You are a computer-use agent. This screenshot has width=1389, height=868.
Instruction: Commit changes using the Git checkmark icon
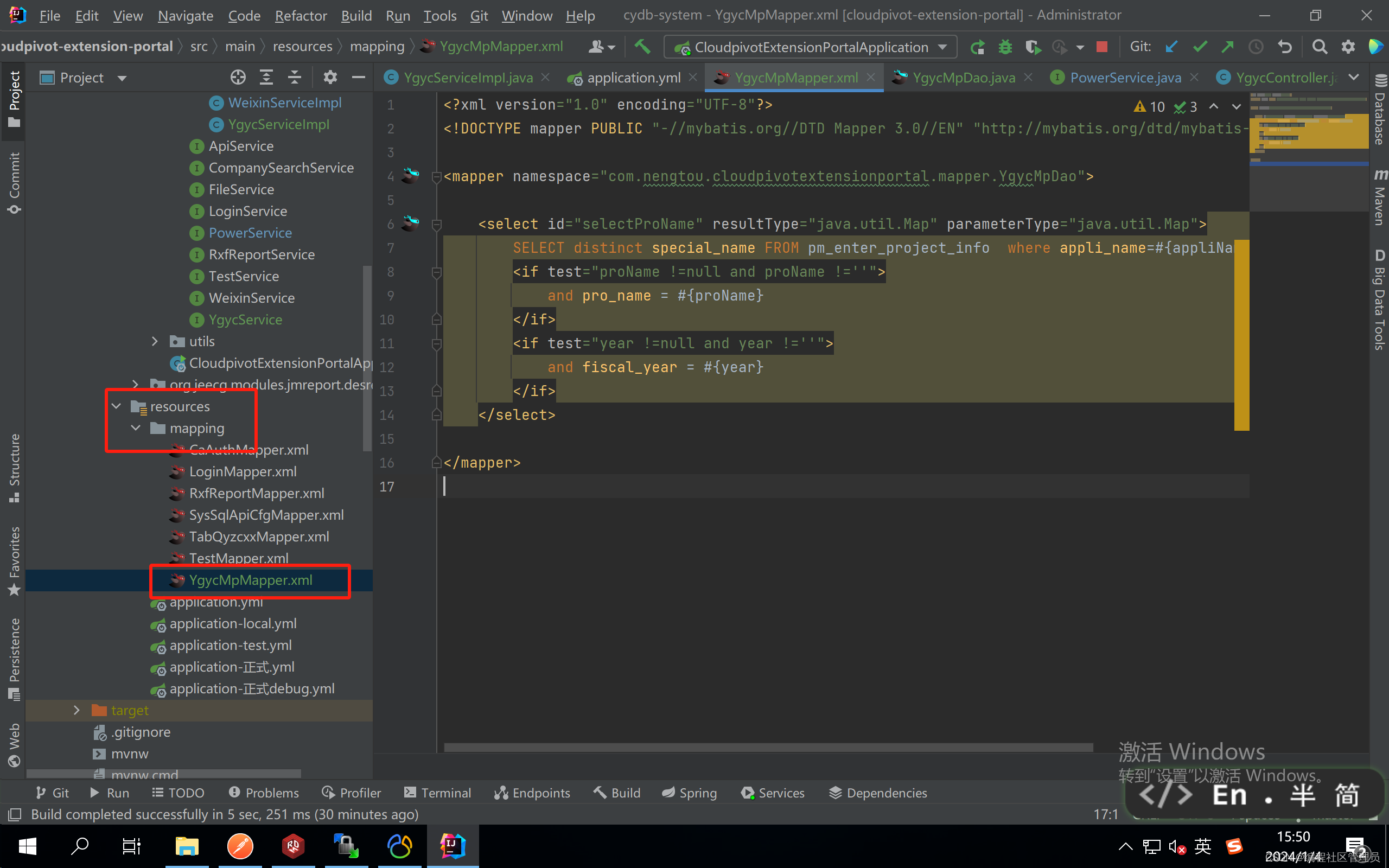click(x=1199, y=47)
